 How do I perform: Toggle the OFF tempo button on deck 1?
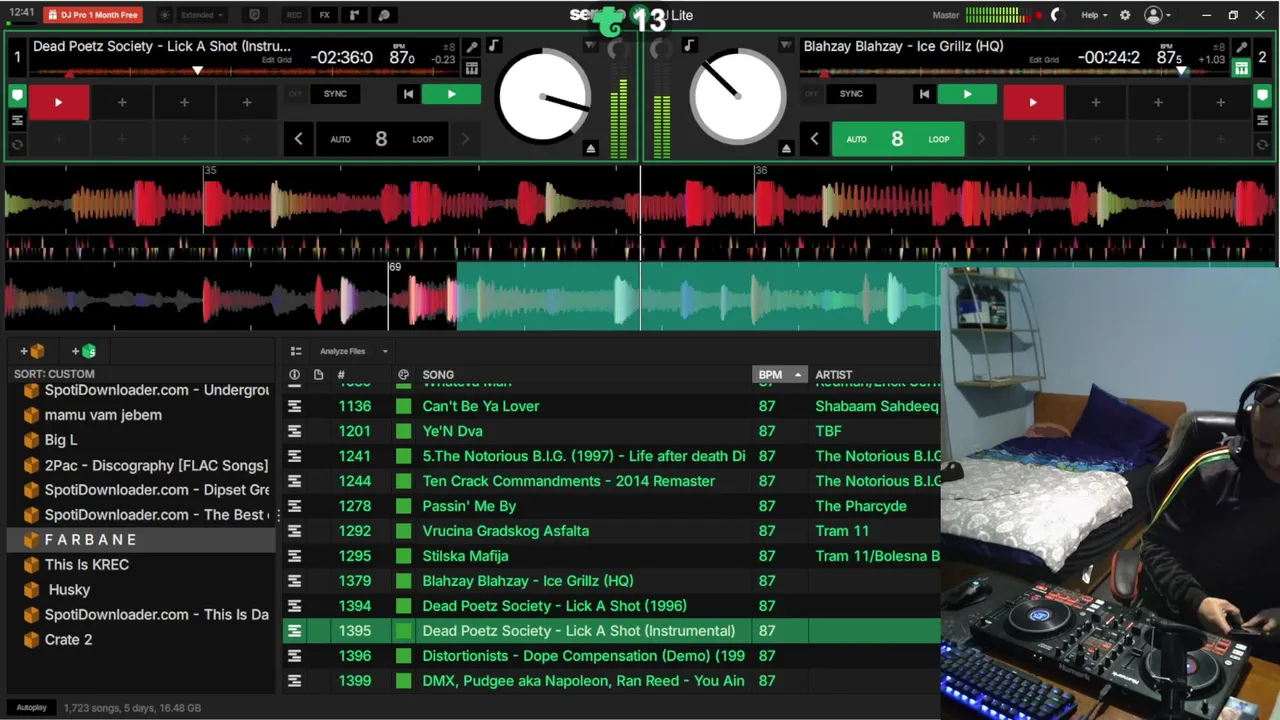coord(295,94)
